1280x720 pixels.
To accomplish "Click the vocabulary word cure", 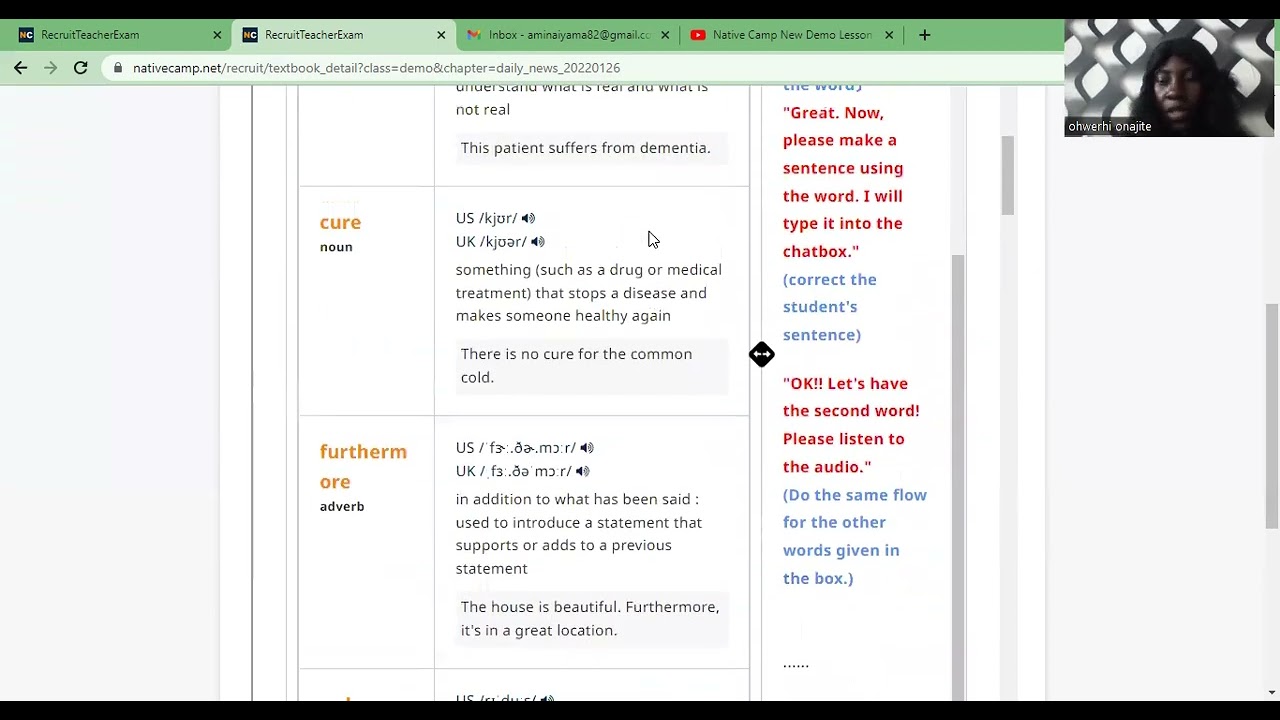I will 340,222.
